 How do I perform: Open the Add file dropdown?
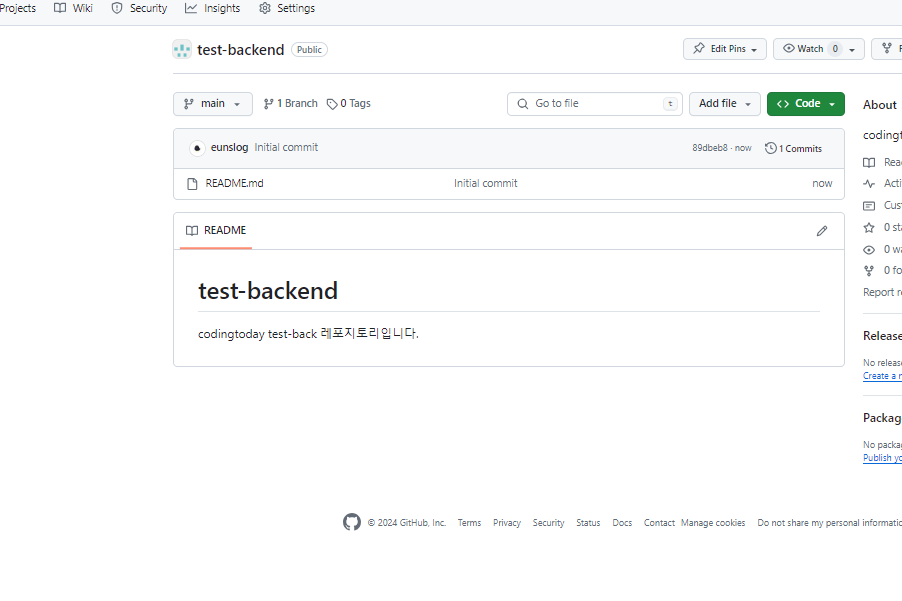(x=725, y=104)
